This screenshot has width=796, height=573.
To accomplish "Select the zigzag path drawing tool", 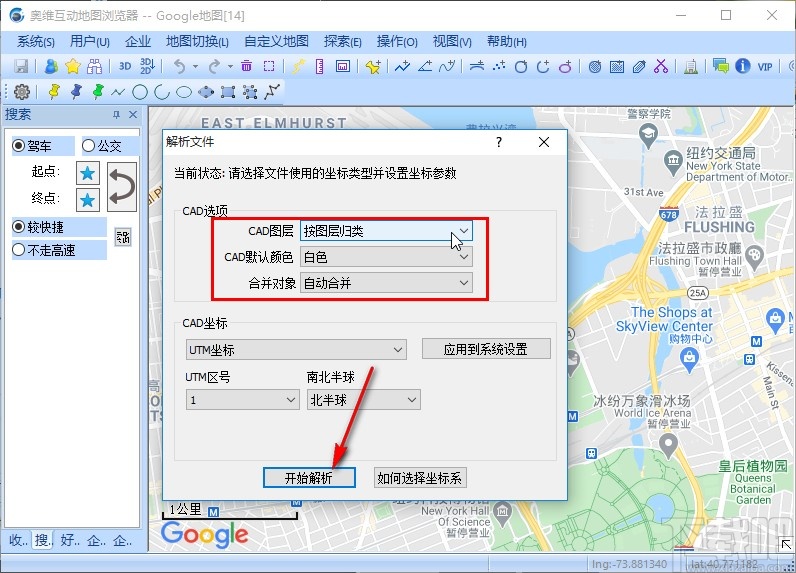I will [273, 92].
